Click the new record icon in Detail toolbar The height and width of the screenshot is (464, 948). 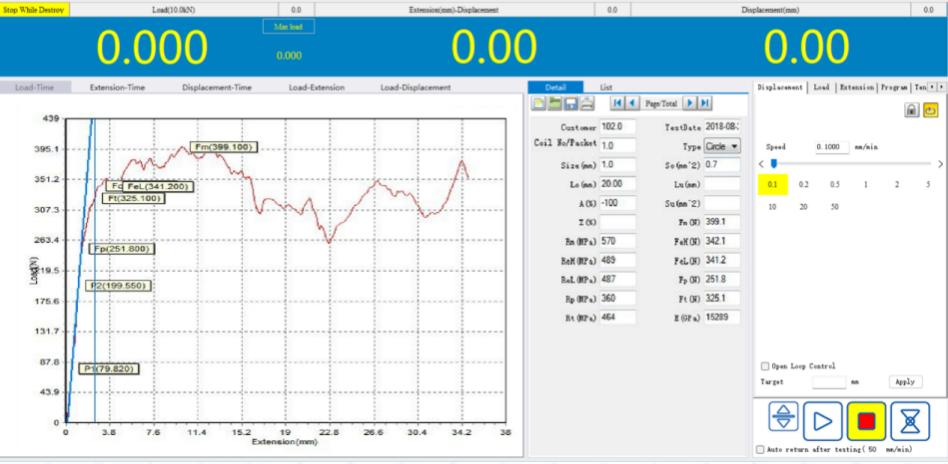point(538,103)
